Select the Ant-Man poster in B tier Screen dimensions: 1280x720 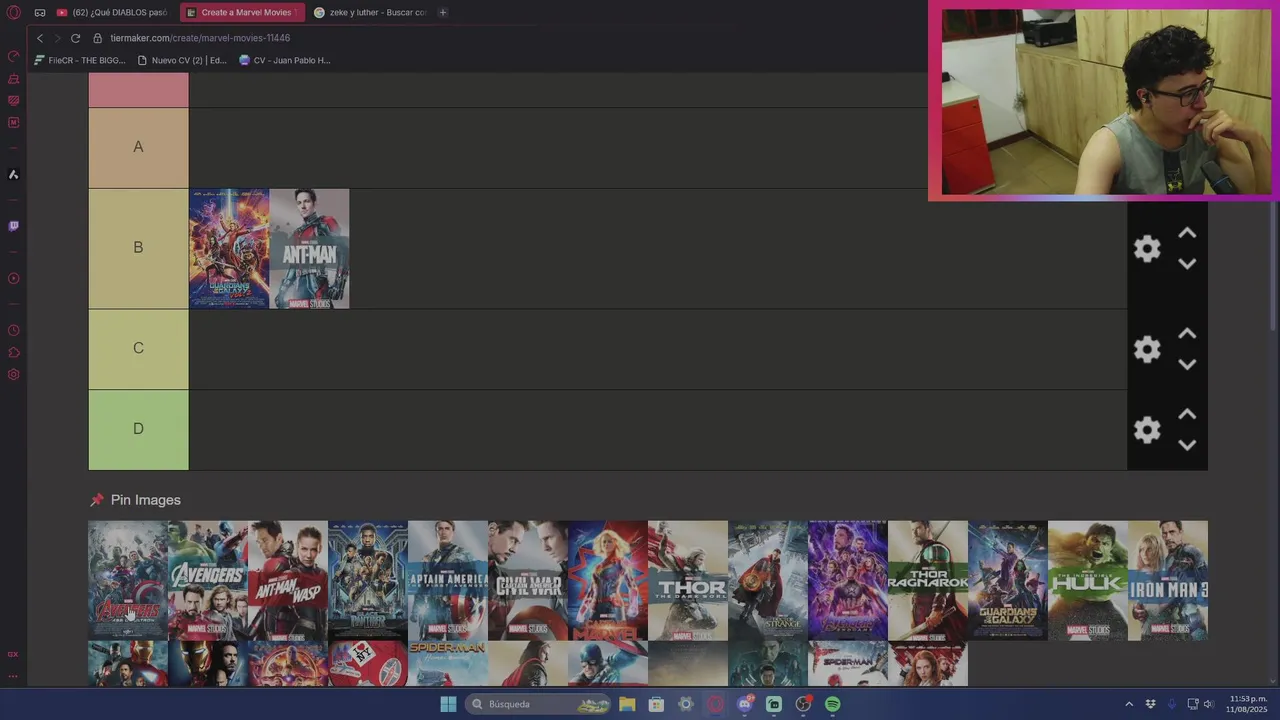pos(309,248)
